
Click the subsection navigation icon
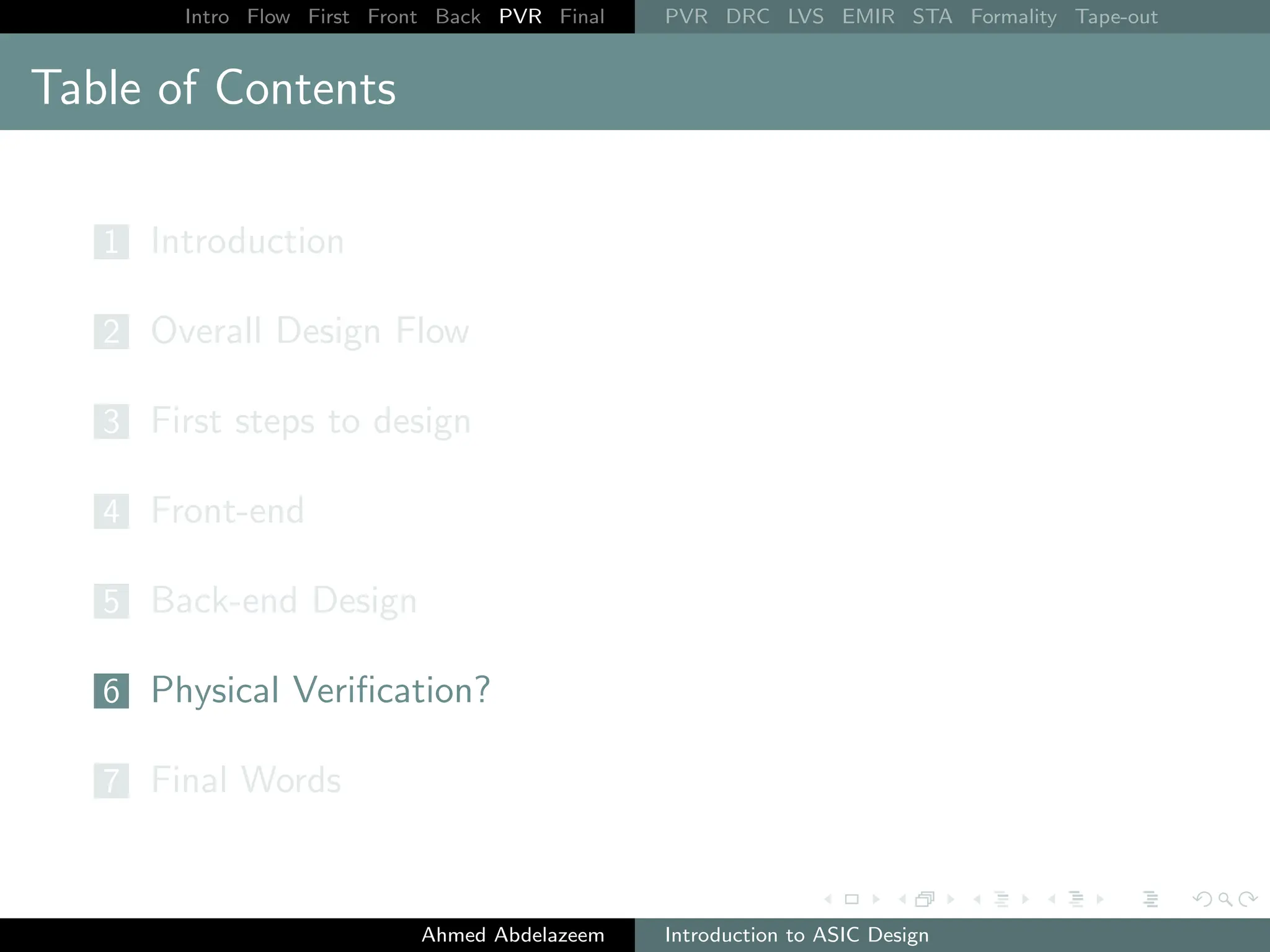tap(1001, 899)
